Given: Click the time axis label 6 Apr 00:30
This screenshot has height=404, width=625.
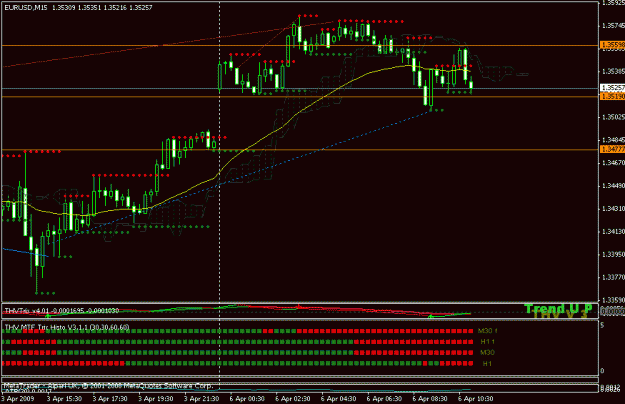Looking at the screenshot, I should point(247,398).
